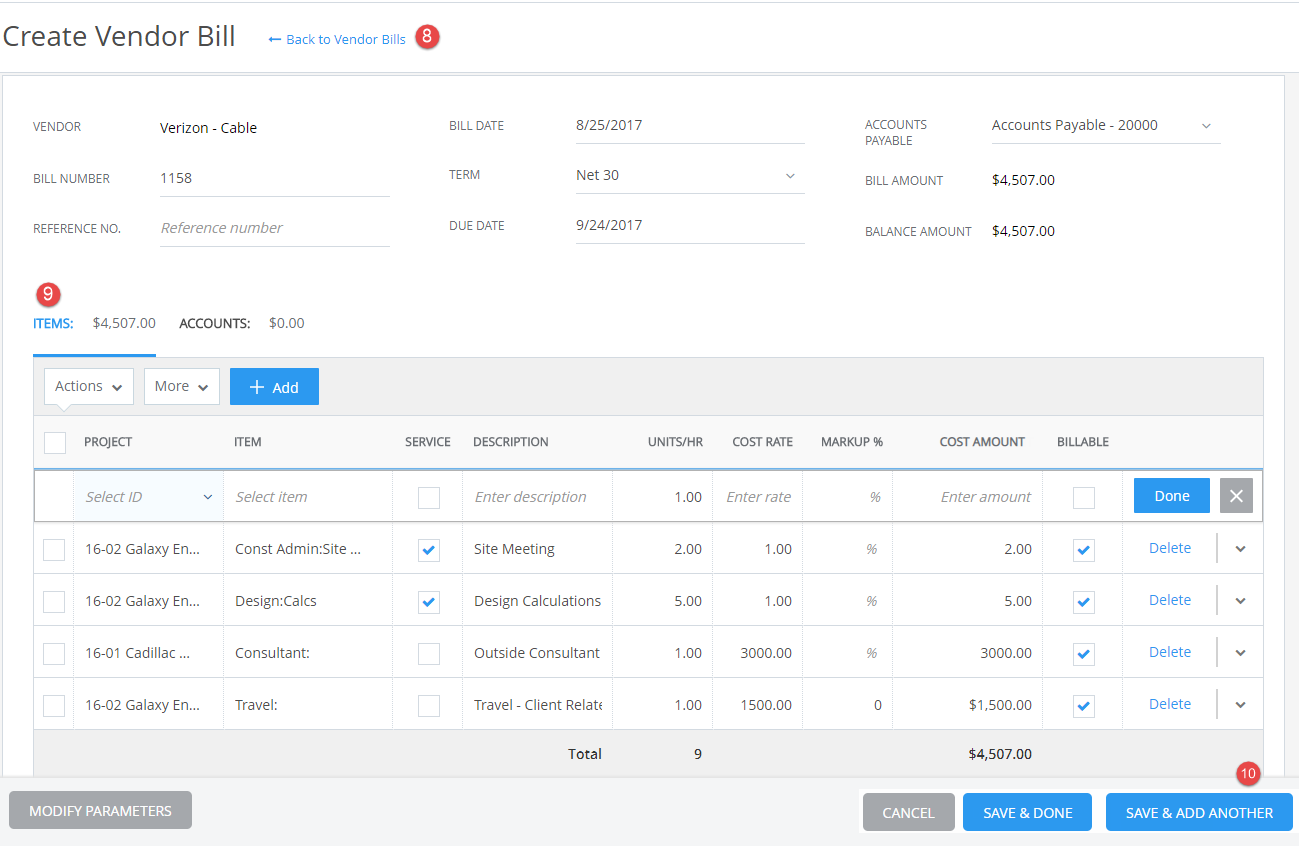Expand the Design Calculations row chevron
Image resolution: width=1299 pixels, height=846 pixels.
[x=1240, y=601]
